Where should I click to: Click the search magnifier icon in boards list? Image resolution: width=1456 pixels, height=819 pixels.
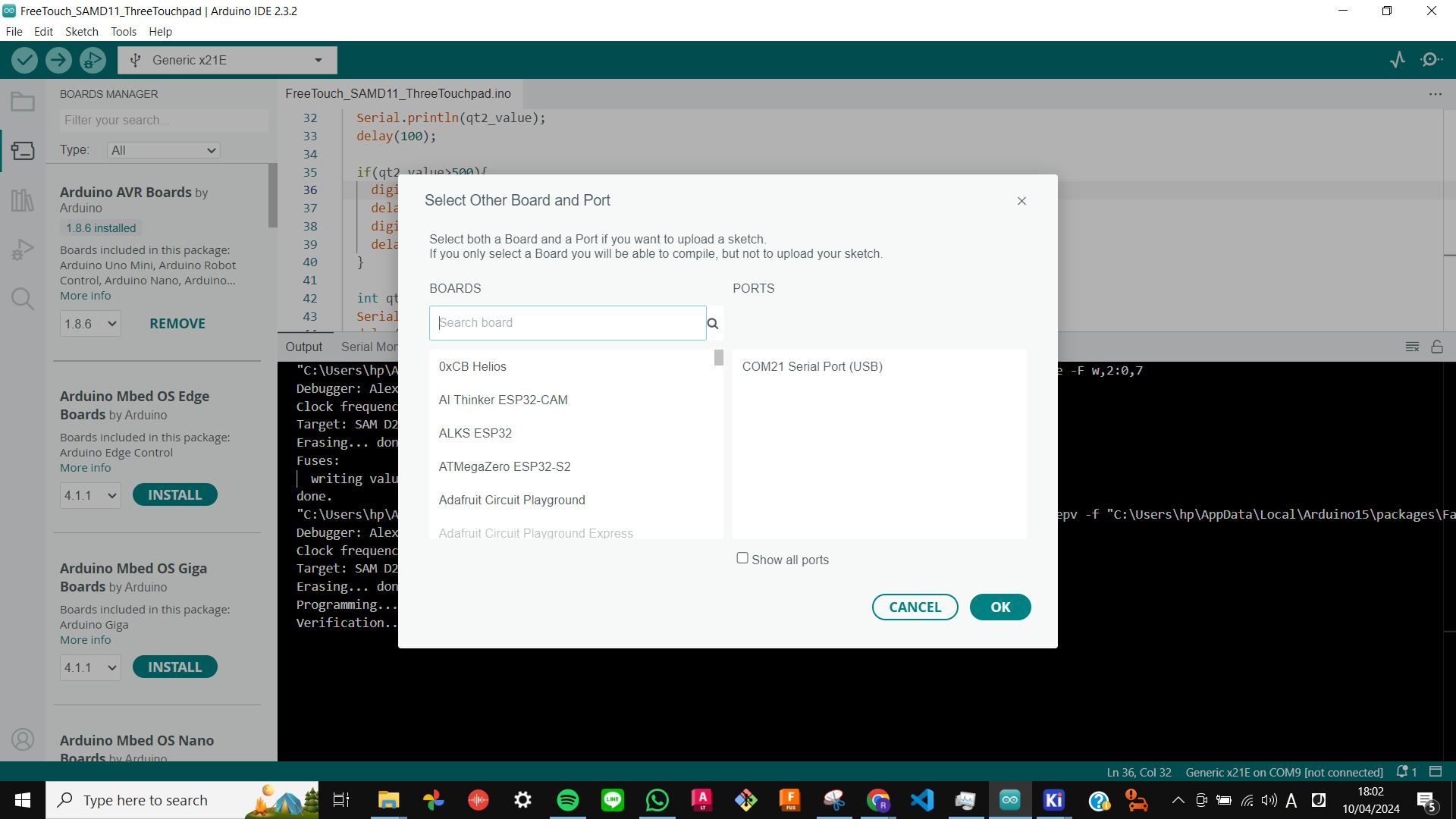(x=713, y=323)
